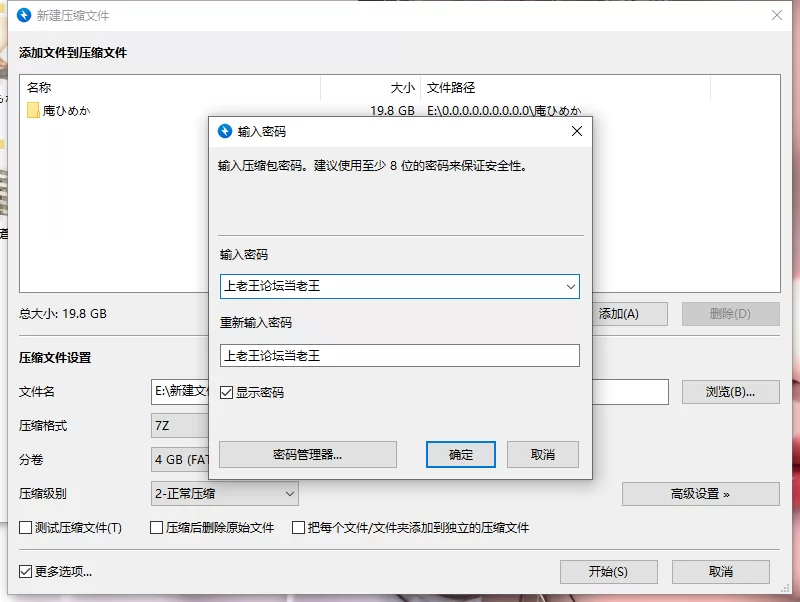This screenshot has width=800, height=602.
Task: Click 浏览(B)... to choose location
Action: 731,392
